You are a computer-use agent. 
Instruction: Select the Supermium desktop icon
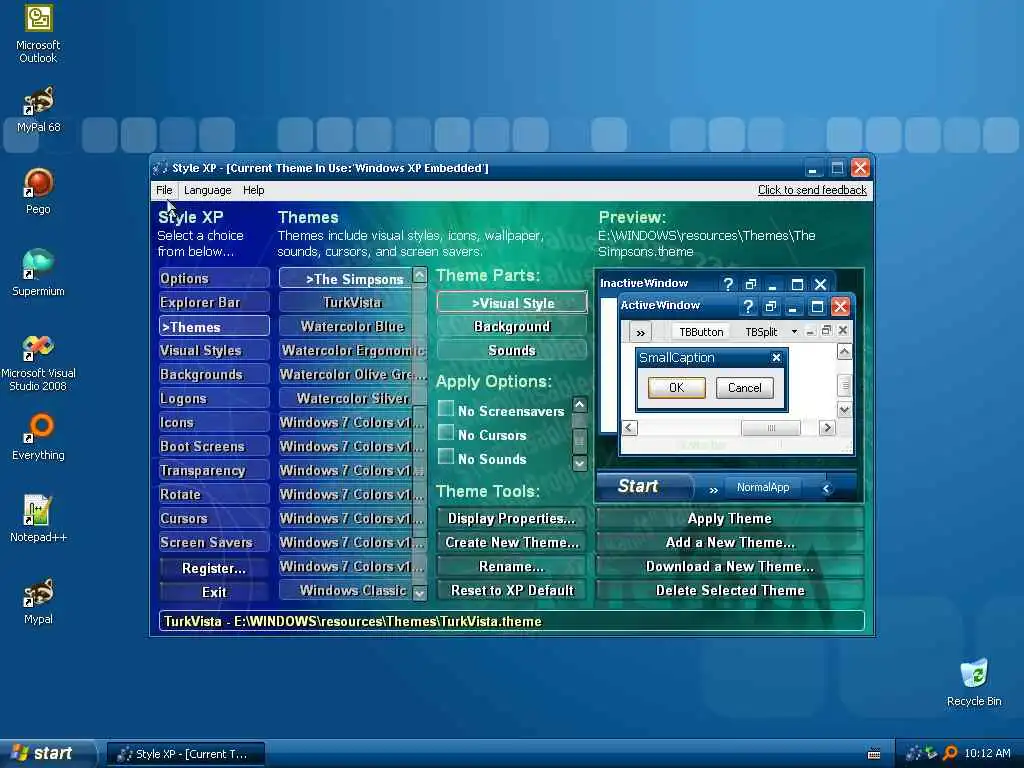coord(38,273)
